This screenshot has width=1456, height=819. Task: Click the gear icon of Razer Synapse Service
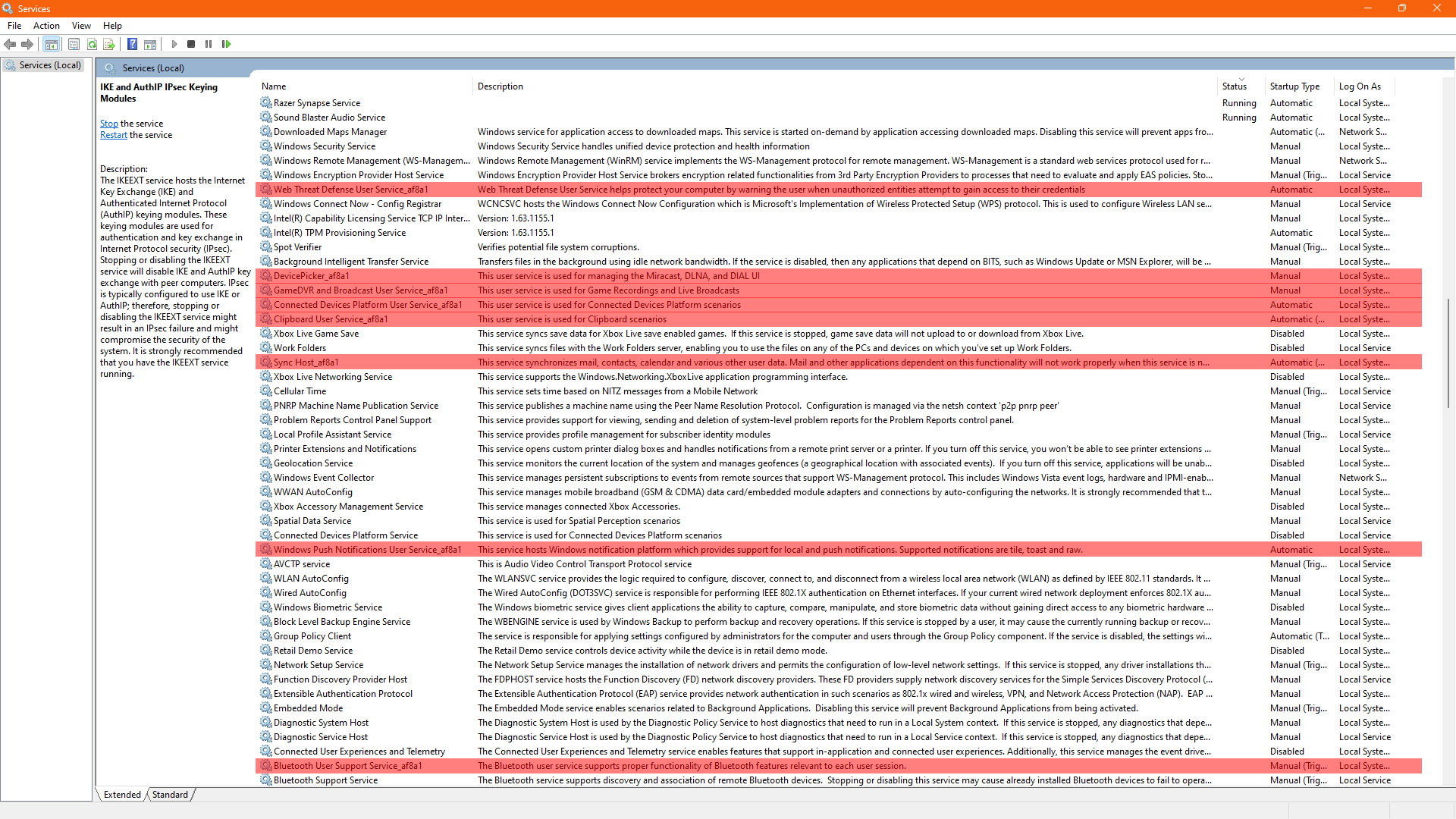(x=266, y=102)
